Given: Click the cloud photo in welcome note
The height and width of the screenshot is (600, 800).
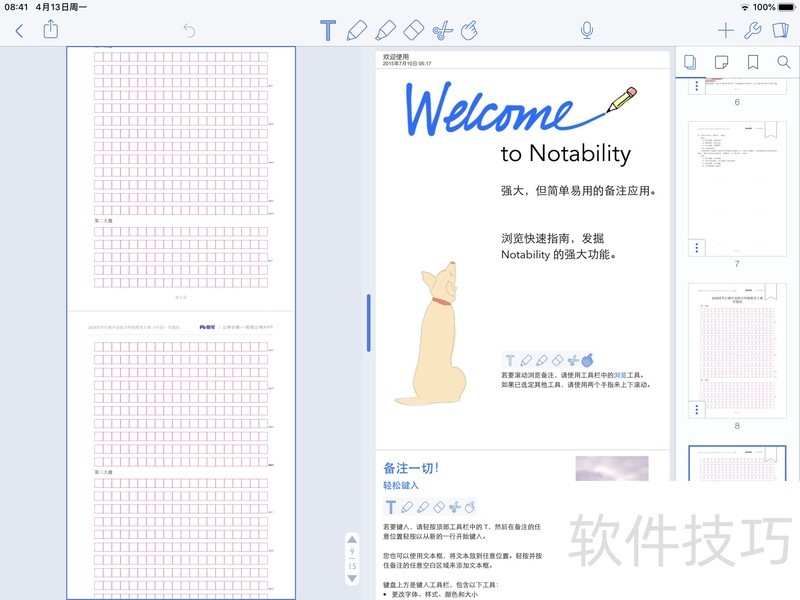Looking at the screenshot, I should point(612,468).
